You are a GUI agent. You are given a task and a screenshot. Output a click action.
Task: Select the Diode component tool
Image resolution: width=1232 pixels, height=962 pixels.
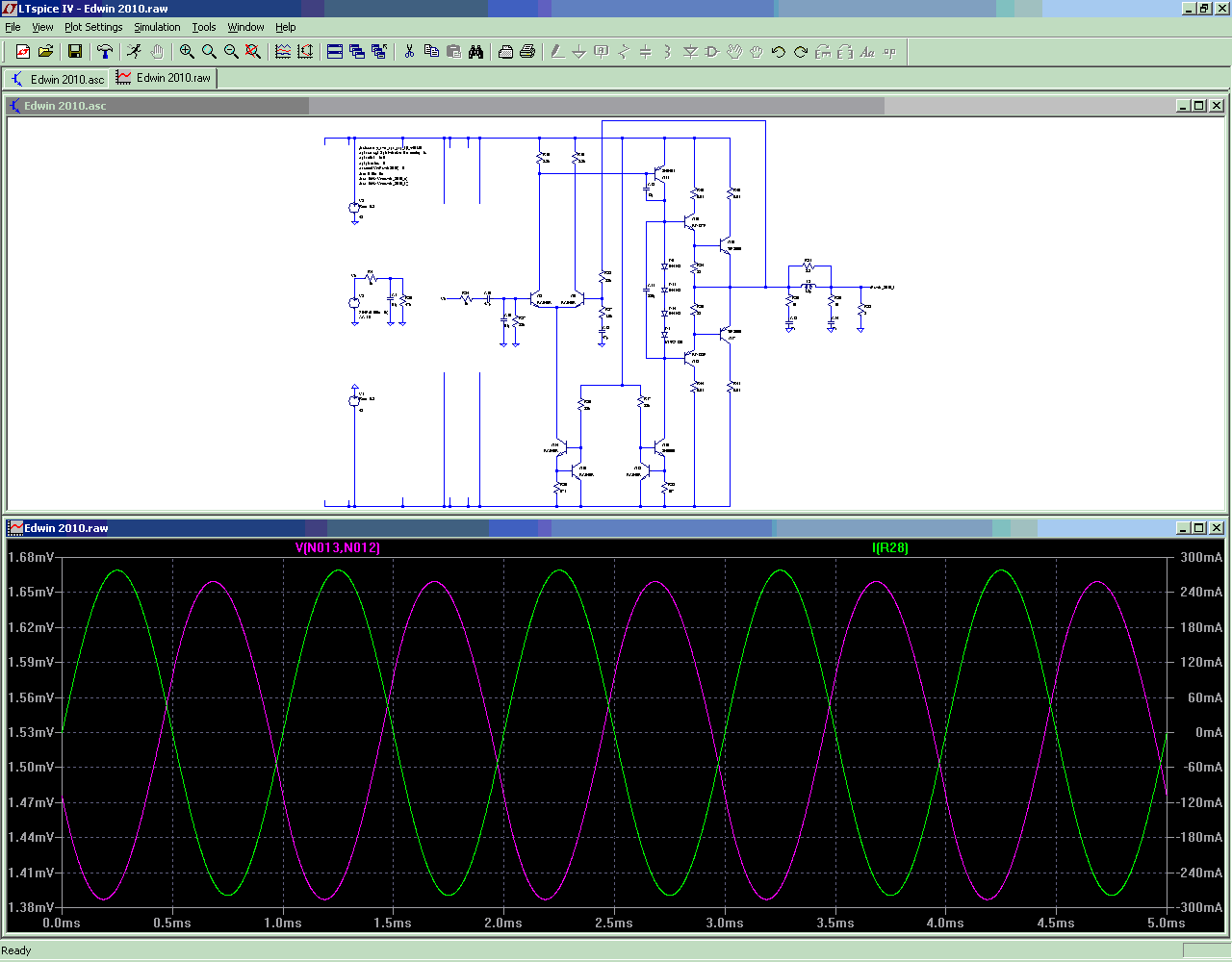690,52
